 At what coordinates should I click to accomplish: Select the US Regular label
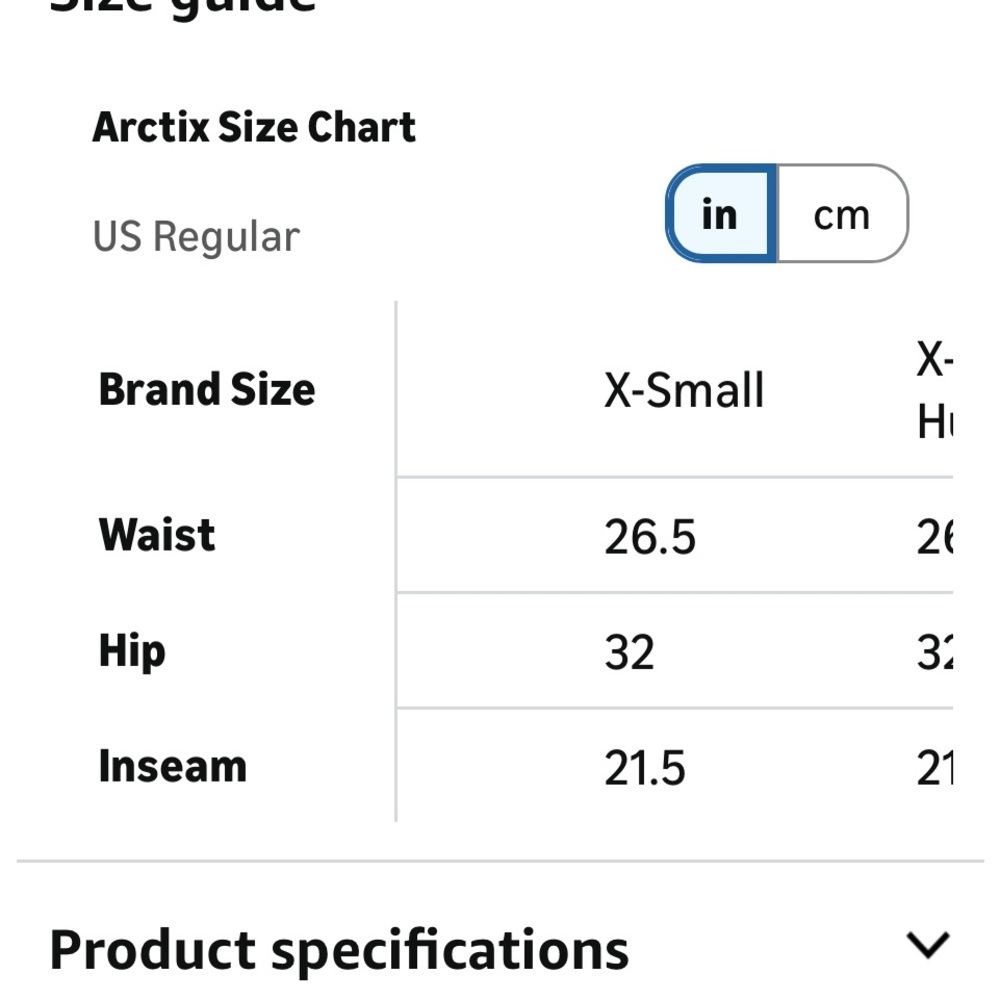click(196, 236)
